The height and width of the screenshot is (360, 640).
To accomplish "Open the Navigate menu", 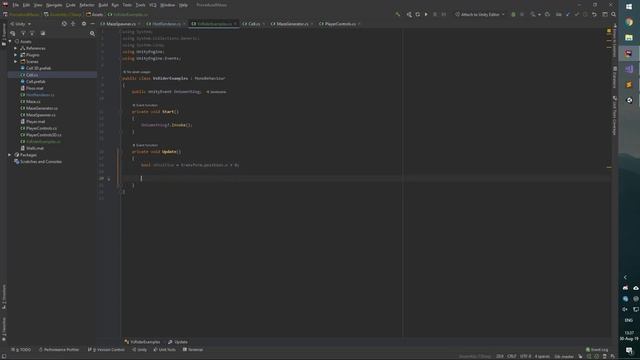I will [54, 5].
